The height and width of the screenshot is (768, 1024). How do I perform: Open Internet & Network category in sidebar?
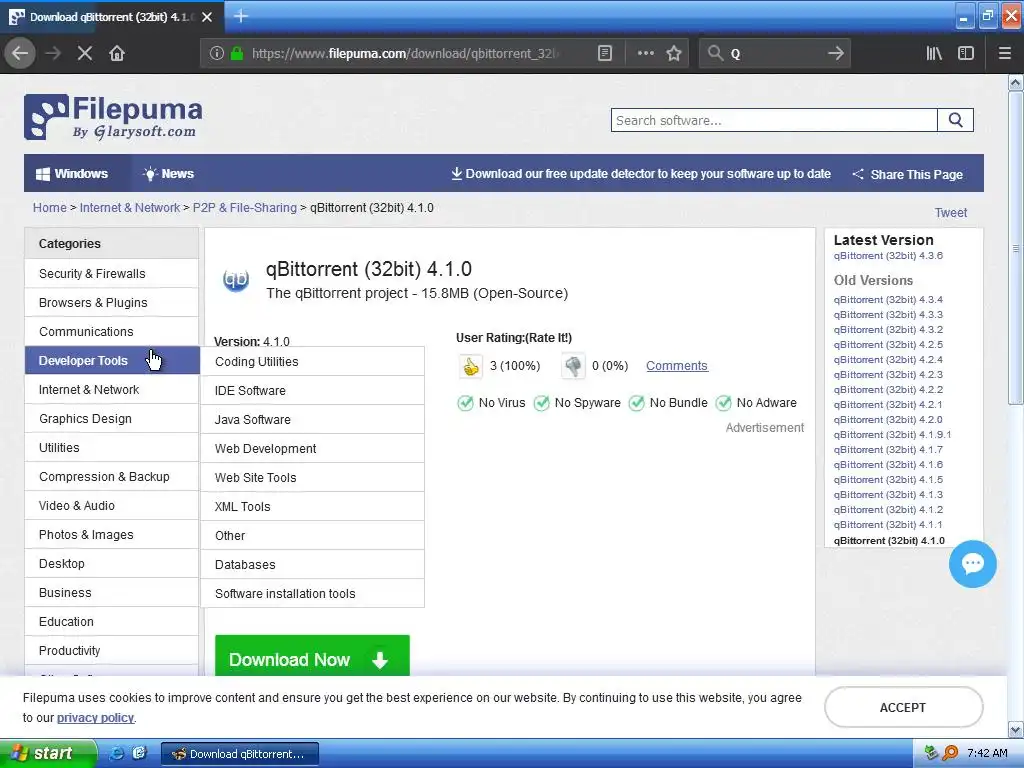(112, 389)
